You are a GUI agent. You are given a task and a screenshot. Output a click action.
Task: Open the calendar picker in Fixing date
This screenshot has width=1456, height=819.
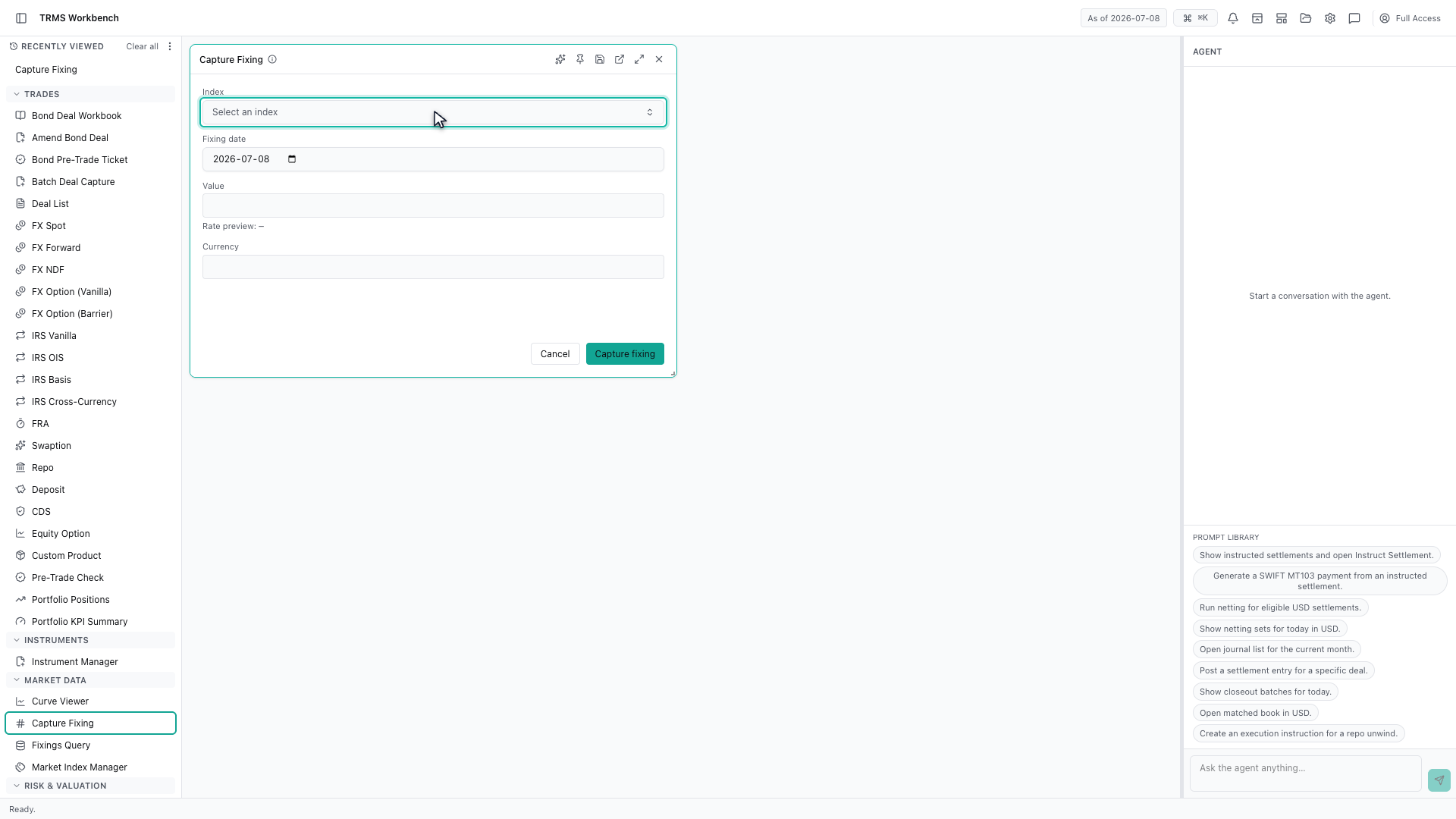coord(292,159)
